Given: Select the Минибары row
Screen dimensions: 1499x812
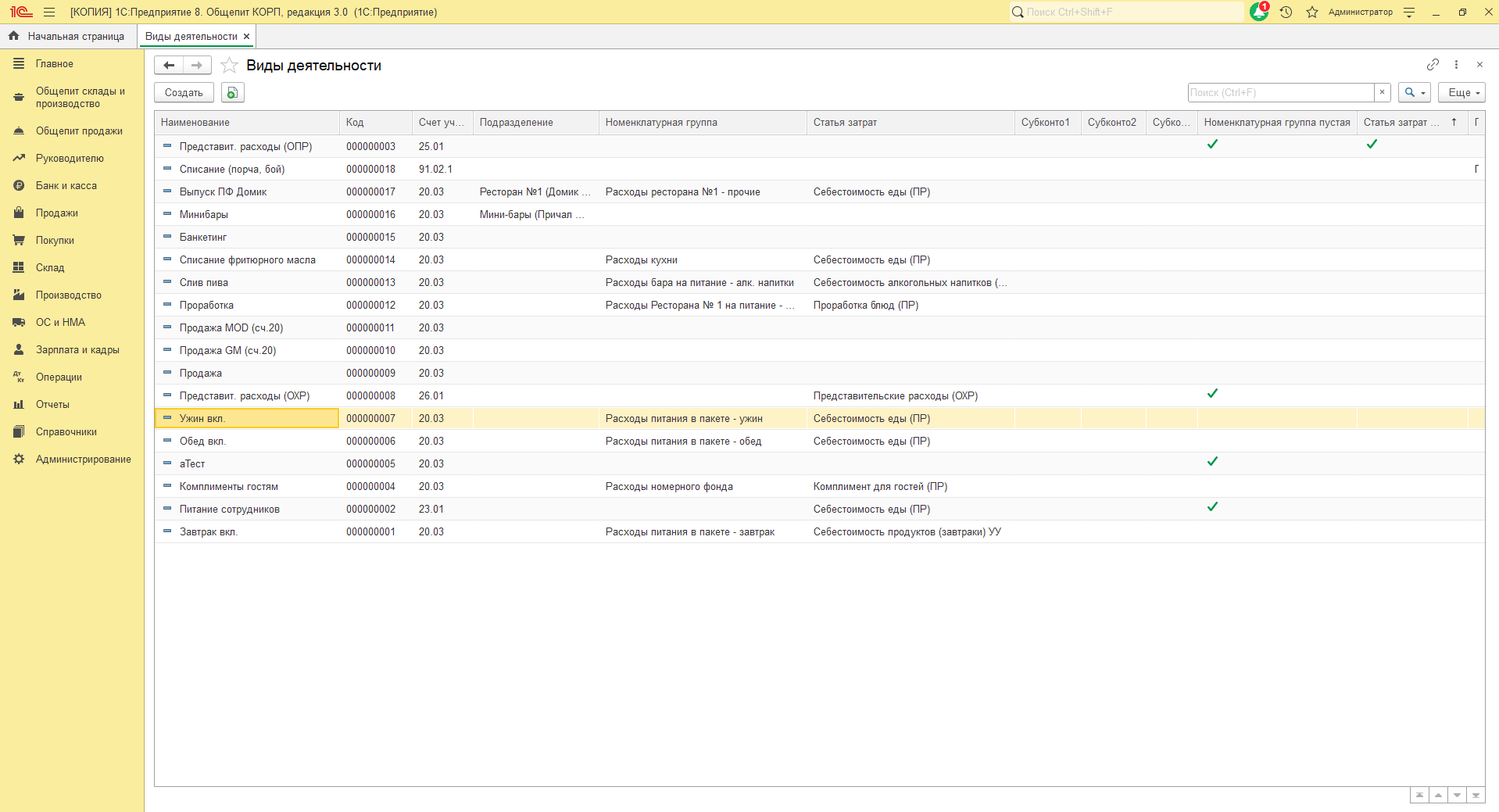Looking at the screenshot, I should click(819, 214).
